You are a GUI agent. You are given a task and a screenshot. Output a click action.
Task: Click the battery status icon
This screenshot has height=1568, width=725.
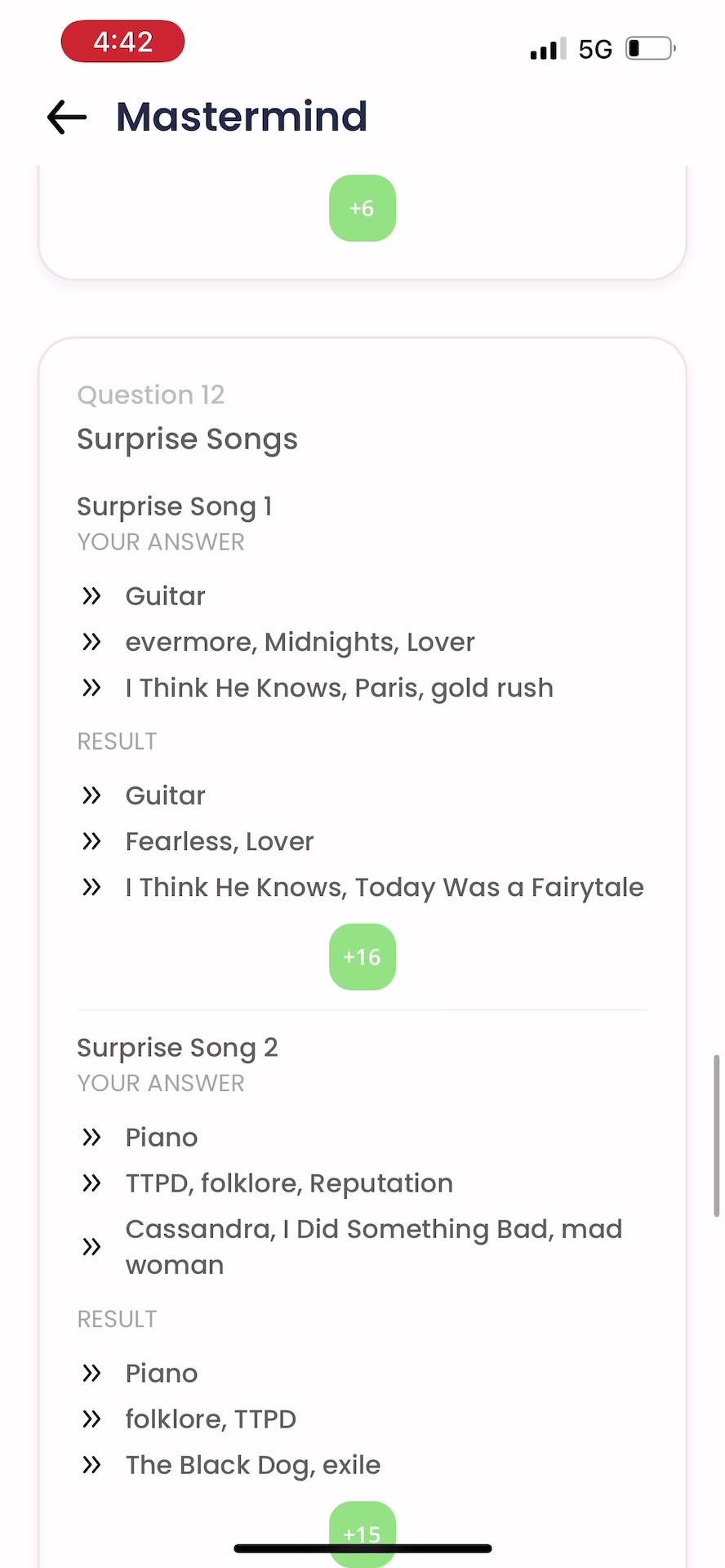coord(650,49)
